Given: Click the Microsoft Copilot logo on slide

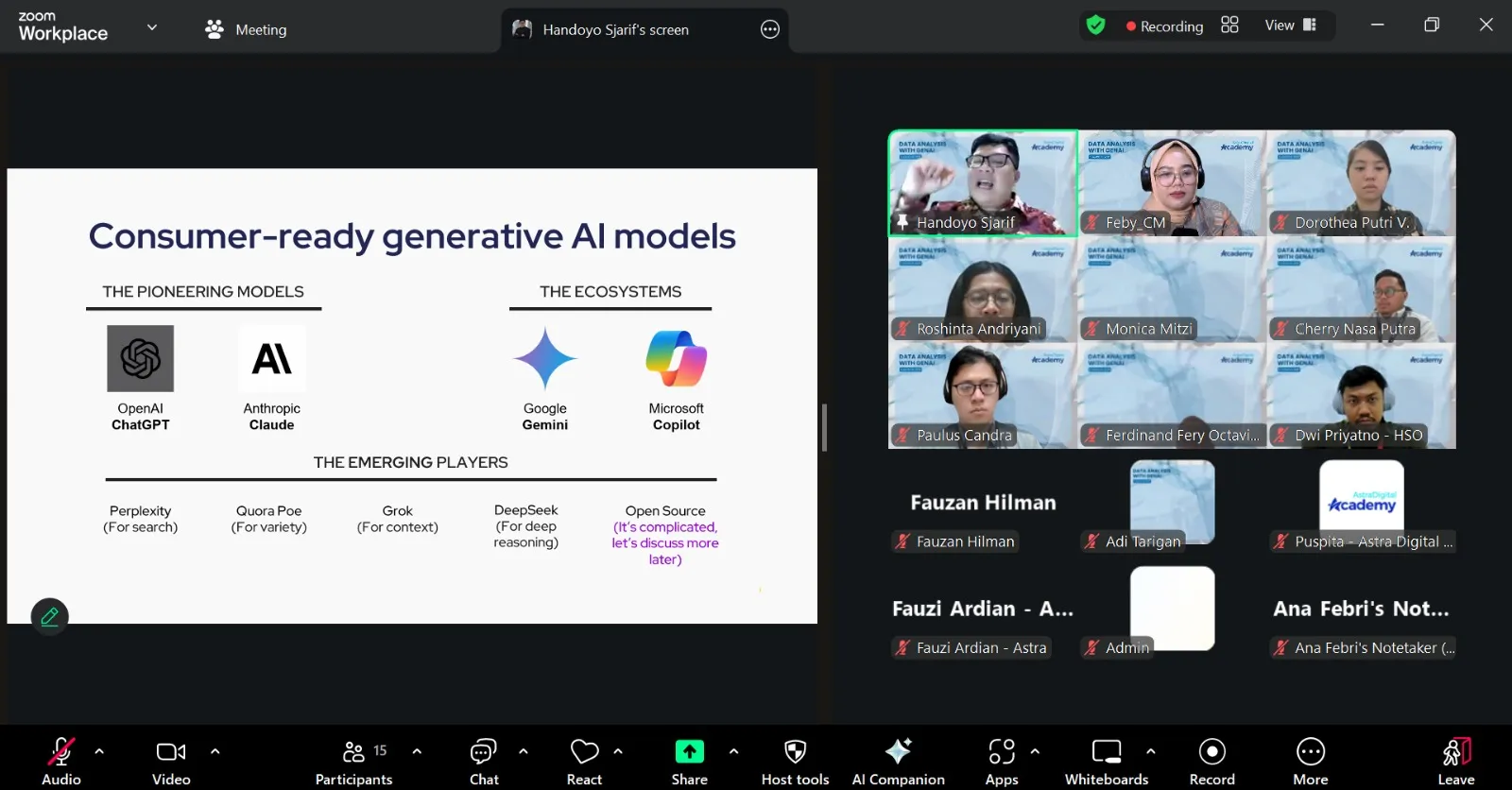Looking at the screenshot, I should (x=677, y=358).
